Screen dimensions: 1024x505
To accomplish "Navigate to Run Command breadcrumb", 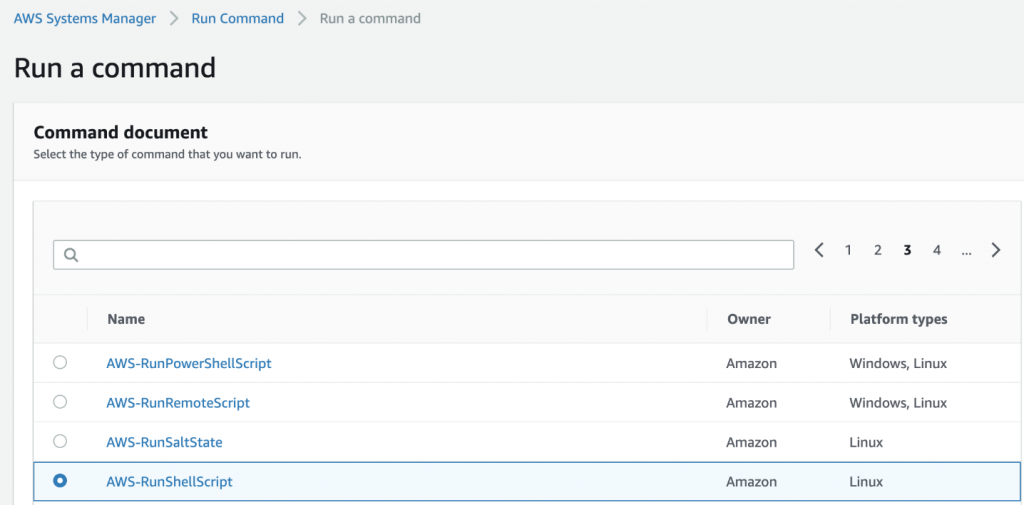I will pyautogui.click(x=237, y=18).
